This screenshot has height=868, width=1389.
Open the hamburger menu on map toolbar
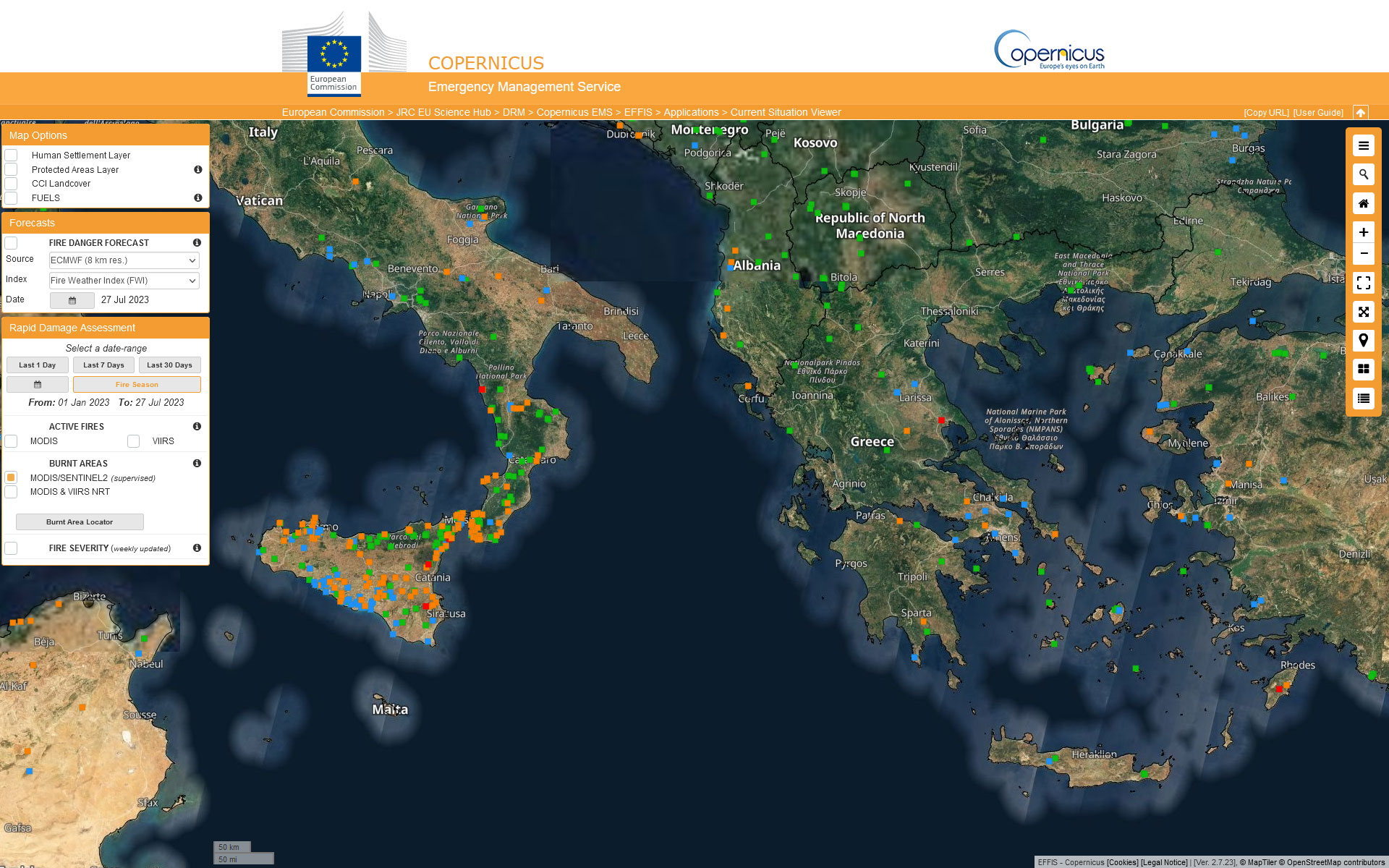(1363, 145)
